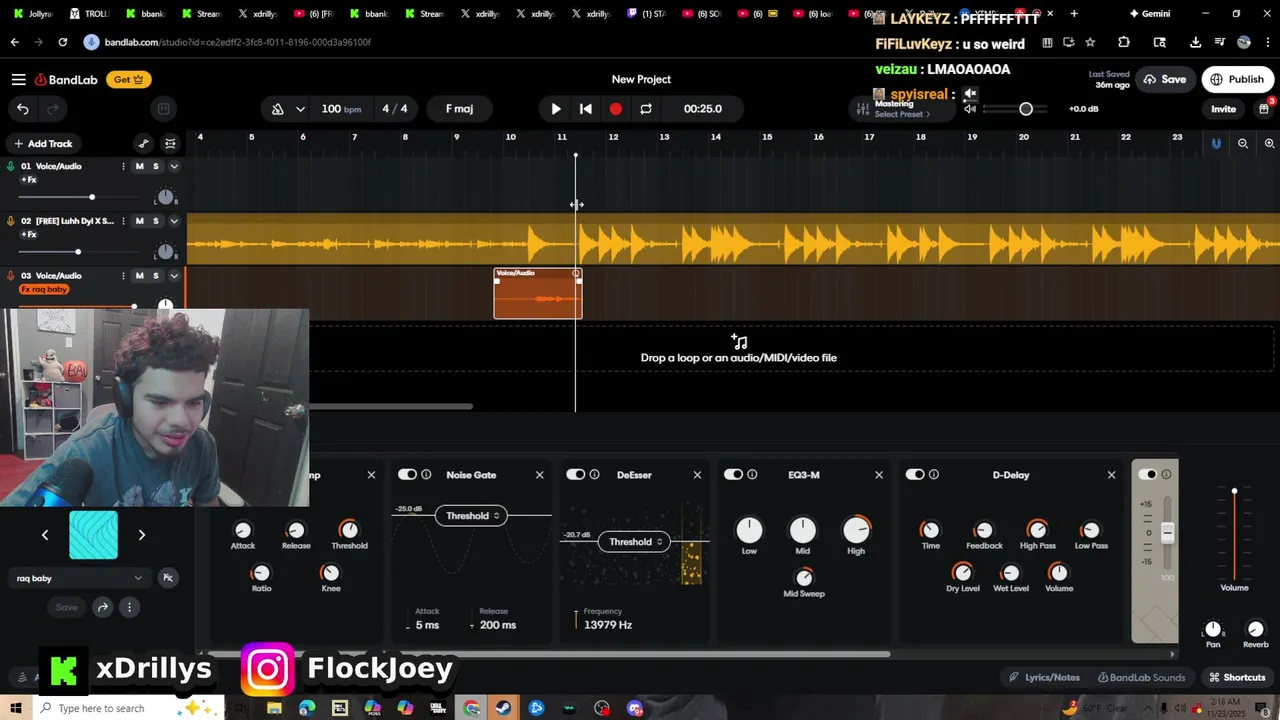Open Noise Gate Threshold parameter dropdown

click(471, 516)
